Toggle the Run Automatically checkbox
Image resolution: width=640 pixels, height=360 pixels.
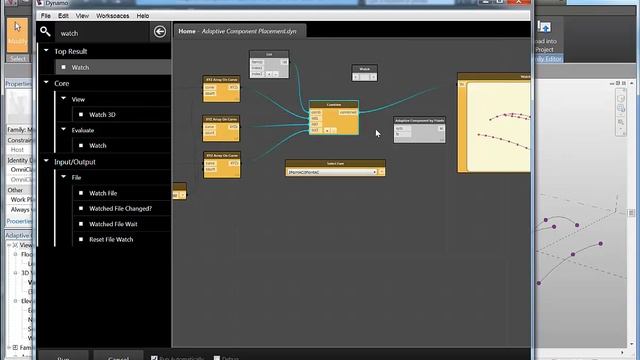pyautogui.click(x=154, y=358)
